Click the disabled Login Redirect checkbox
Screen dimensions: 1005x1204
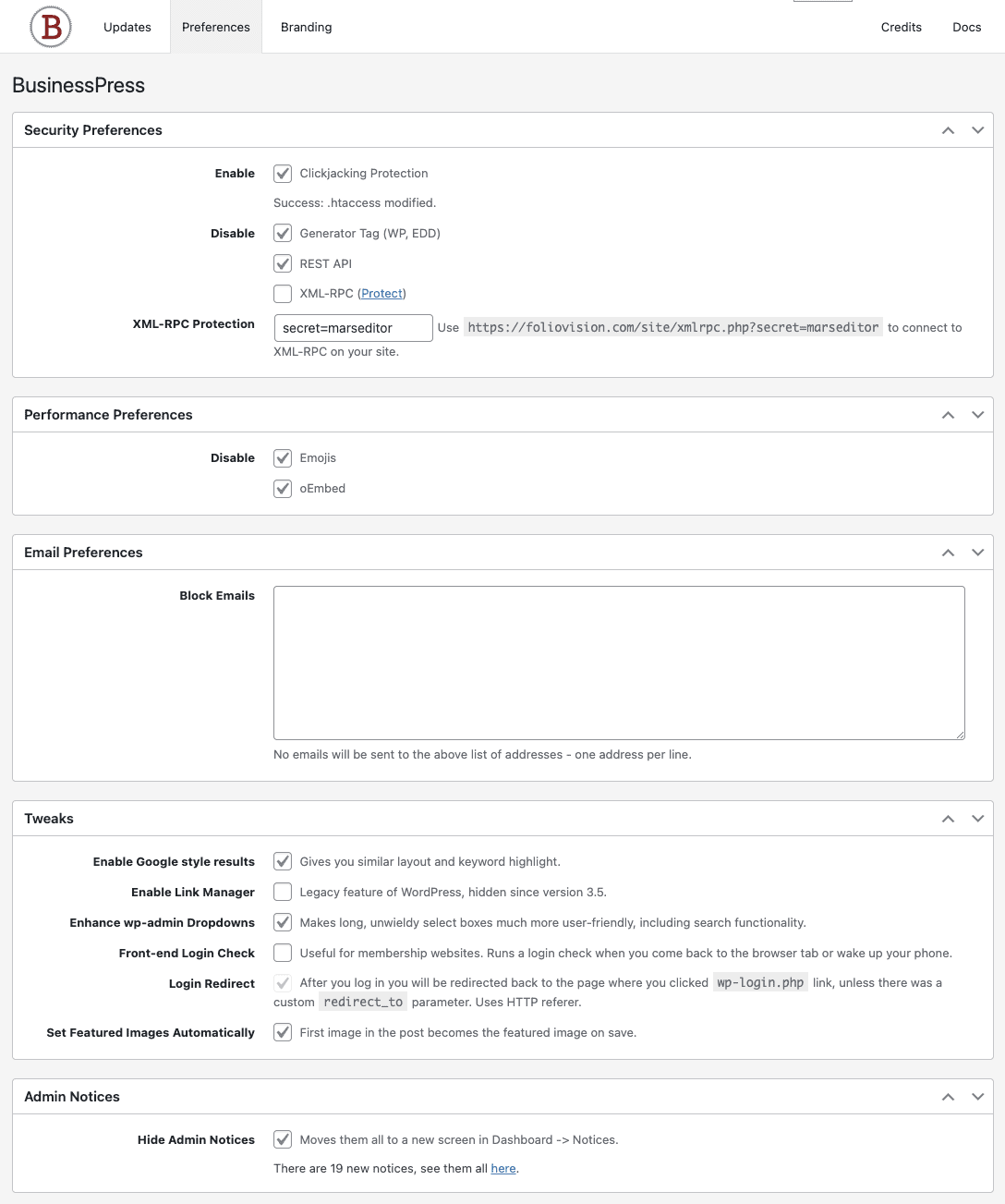pos(283,983)
